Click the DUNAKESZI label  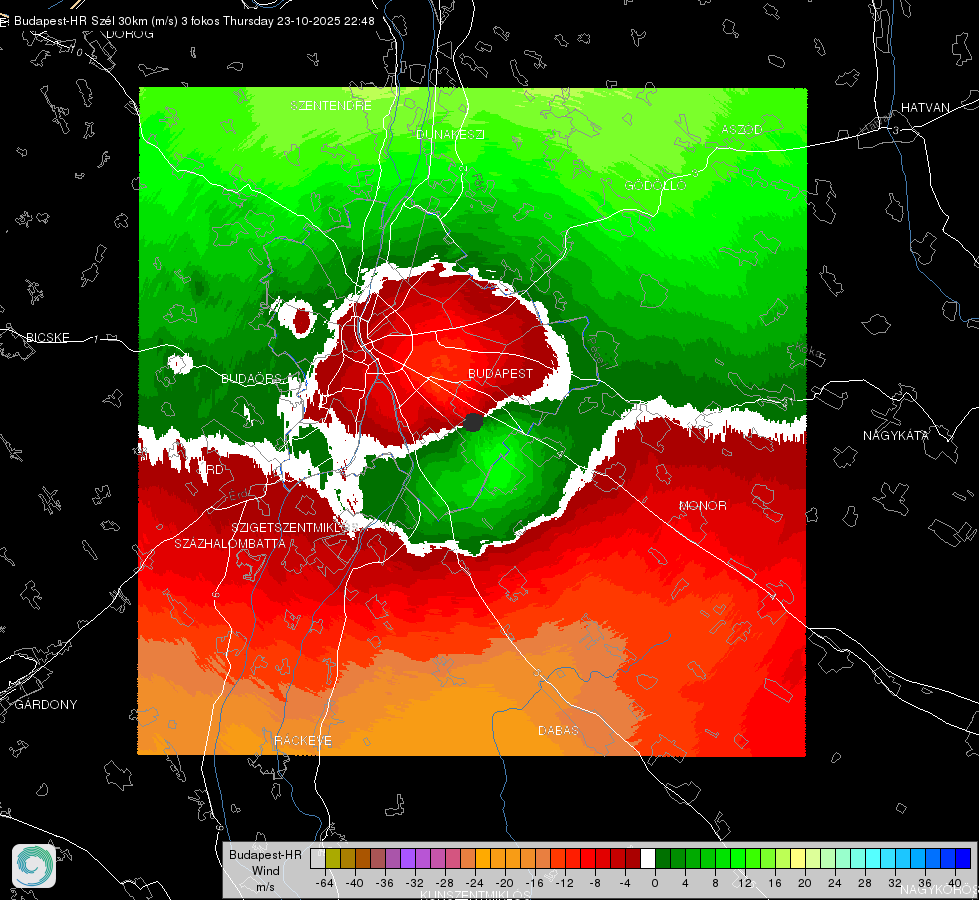(450, 134)
